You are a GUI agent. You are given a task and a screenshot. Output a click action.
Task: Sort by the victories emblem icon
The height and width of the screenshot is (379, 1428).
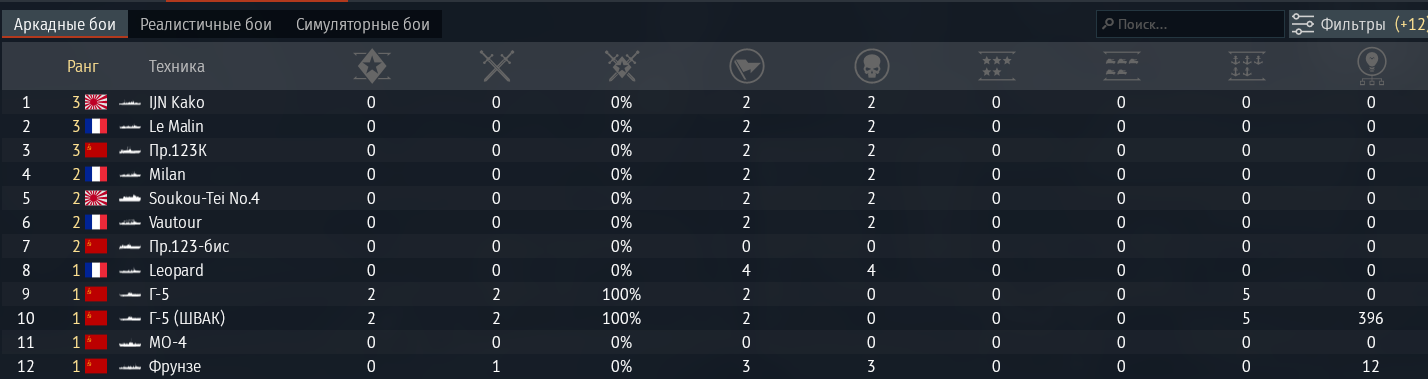(x=371, y=67)
